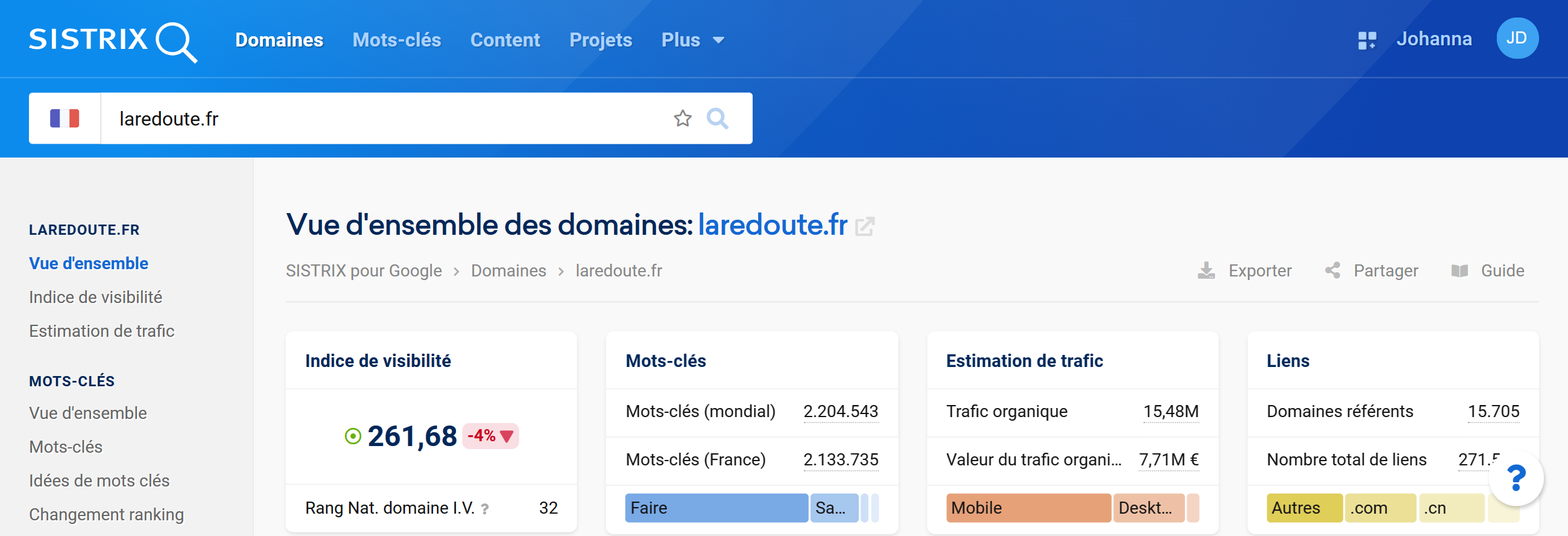The width and height of the screenshot is (1568, 536).
Task: Click traffic value 7,71M €
Action: click(x=1169, y=460)
